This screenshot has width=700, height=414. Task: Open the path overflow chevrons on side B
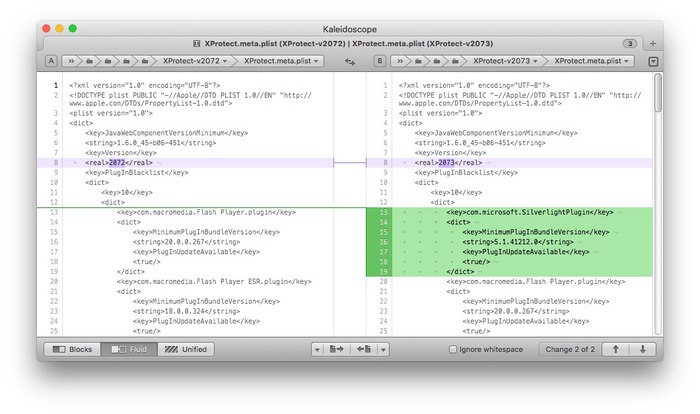400,61
